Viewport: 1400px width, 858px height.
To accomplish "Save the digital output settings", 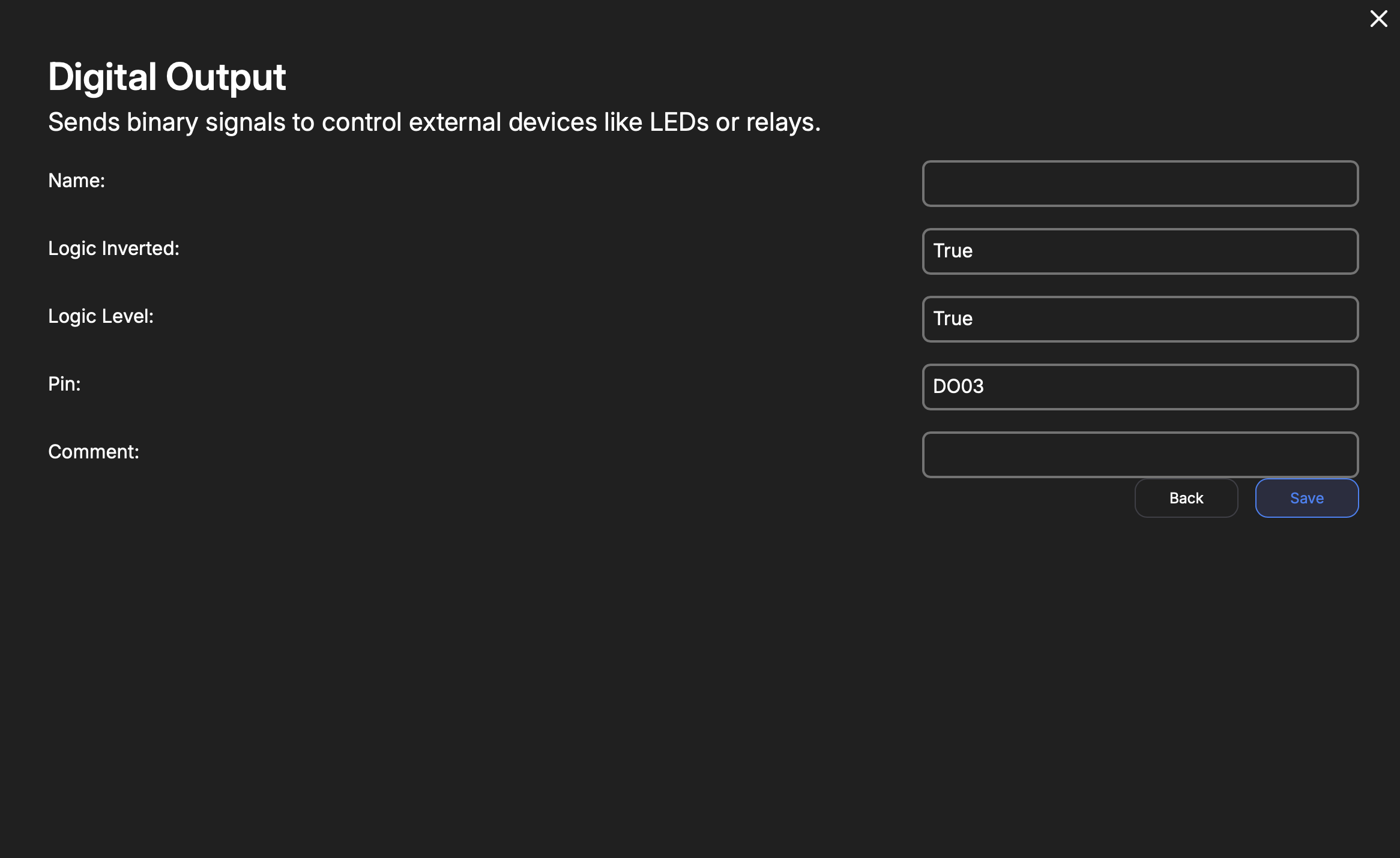I will click(1306, 498).
